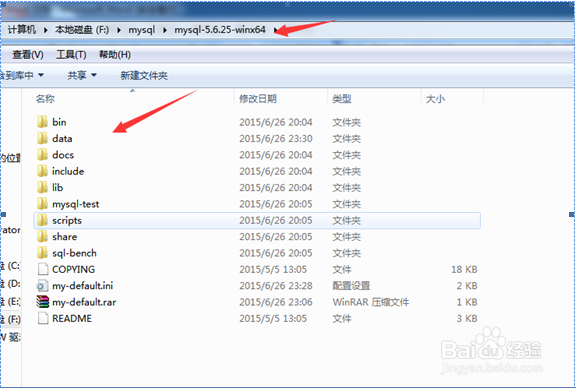
Task: Select the share folder icon
Action: click(x=42, y=236)
